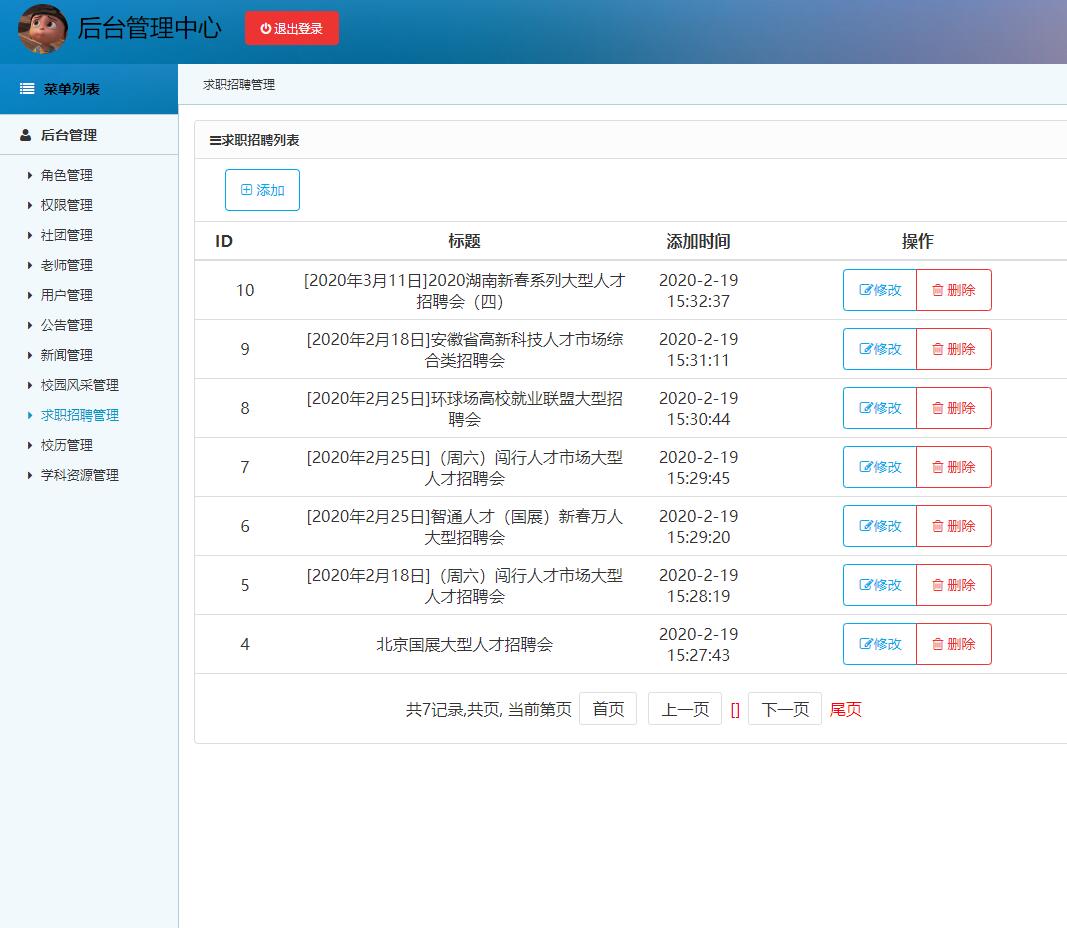This screenshot has height=928, width=1067.
Task: Select 公告管理 in the sidebar menu
Action: pos(66,325)
